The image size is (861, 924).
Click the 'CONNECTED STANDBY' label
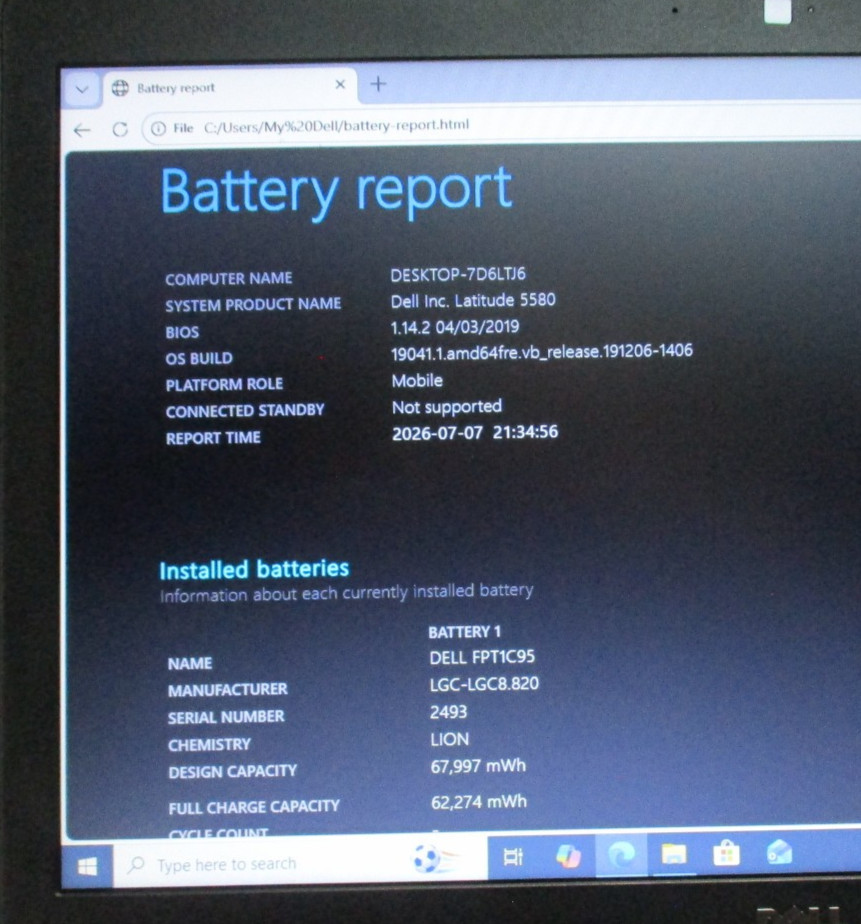coord(245,411)
